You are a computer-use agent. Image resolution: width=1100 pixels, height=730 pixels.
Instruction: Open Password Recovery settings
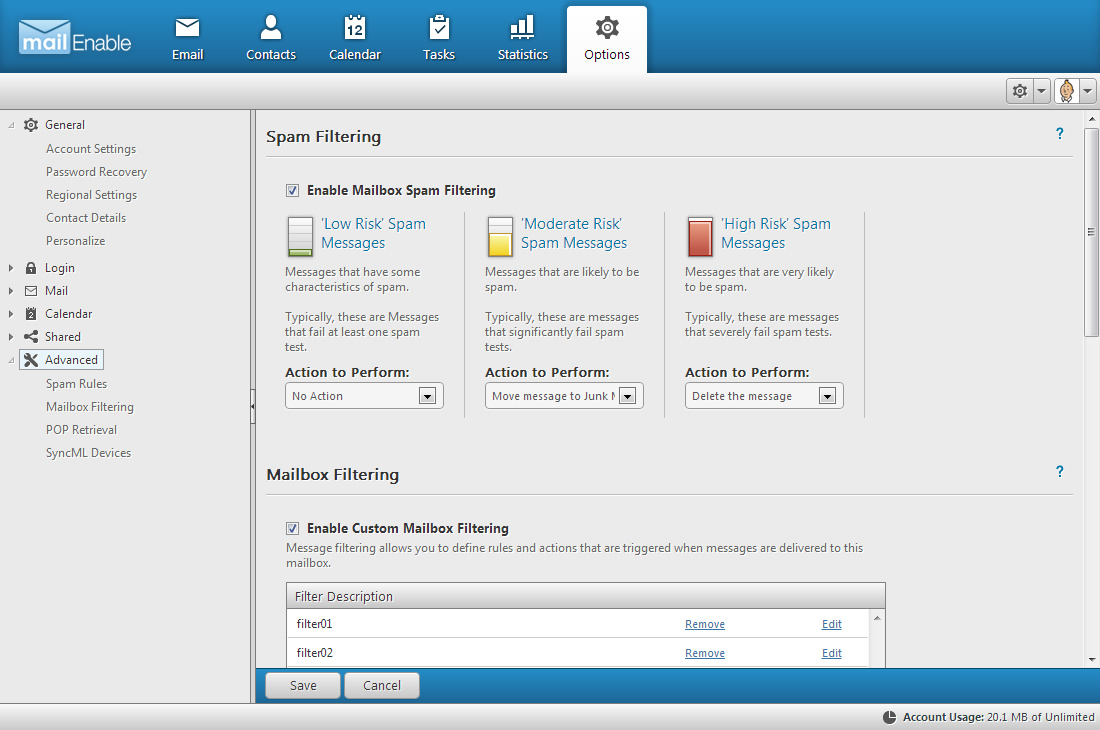coord(96,172)
